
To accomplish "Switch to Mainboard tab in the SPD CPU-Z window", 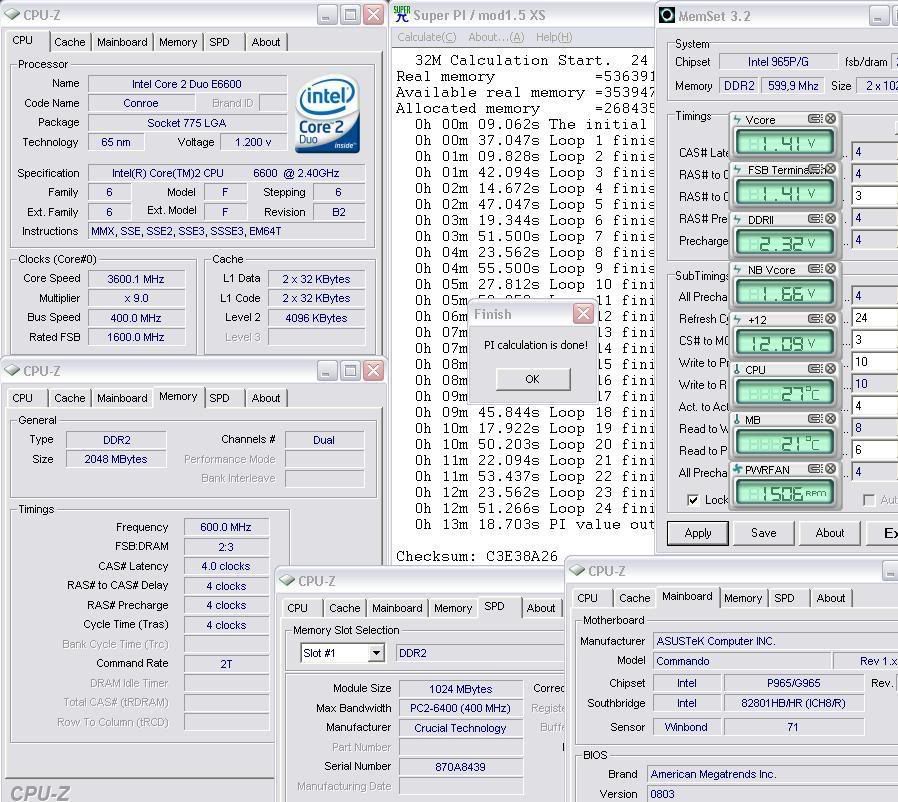I will [x=397, y=608].
